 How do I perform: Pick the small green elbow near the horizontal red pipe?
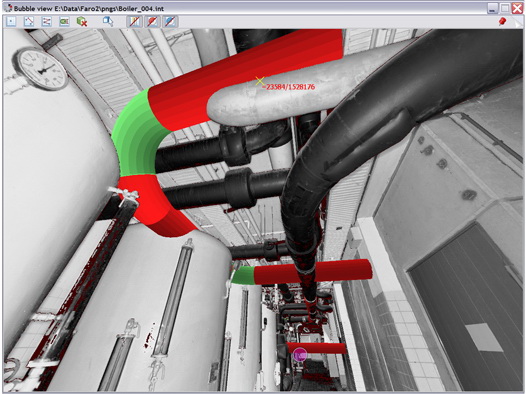pyautogui.click(x=243, y=275)
